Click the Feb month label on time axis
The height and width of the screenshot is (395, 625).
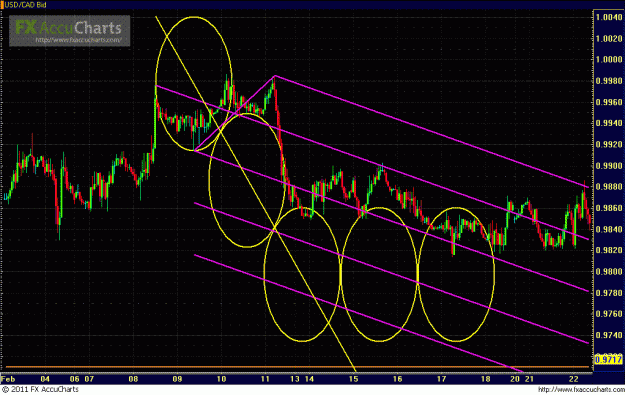point(8,379)
